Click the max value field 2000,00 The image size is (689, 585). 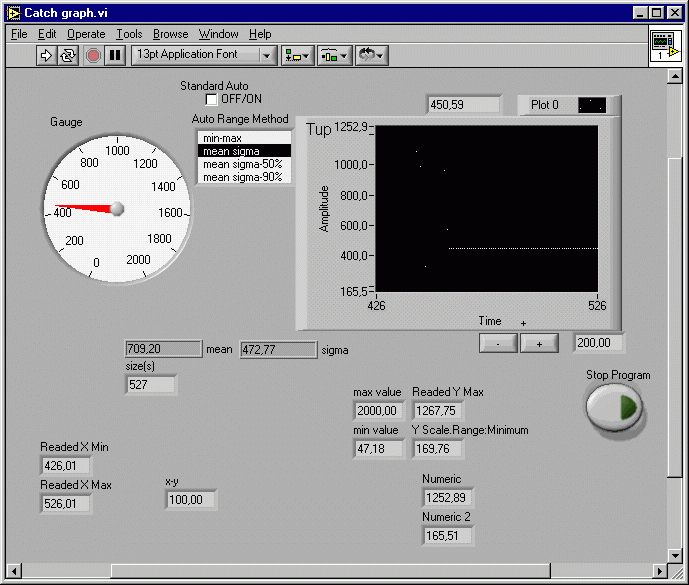(379, 411)
